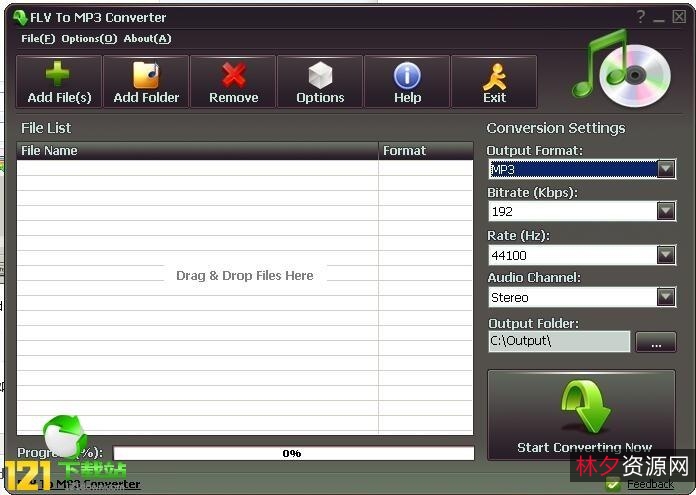The width and height of the screenshot is (696, 495).
Task: Close the FLV To MP3 Converter window
Action: click(679, 17)
